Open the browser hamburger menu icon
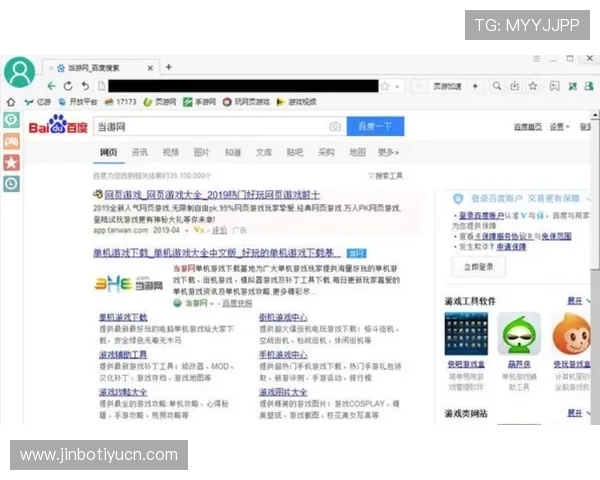600x480 pixels. click(x=536, y=59)
